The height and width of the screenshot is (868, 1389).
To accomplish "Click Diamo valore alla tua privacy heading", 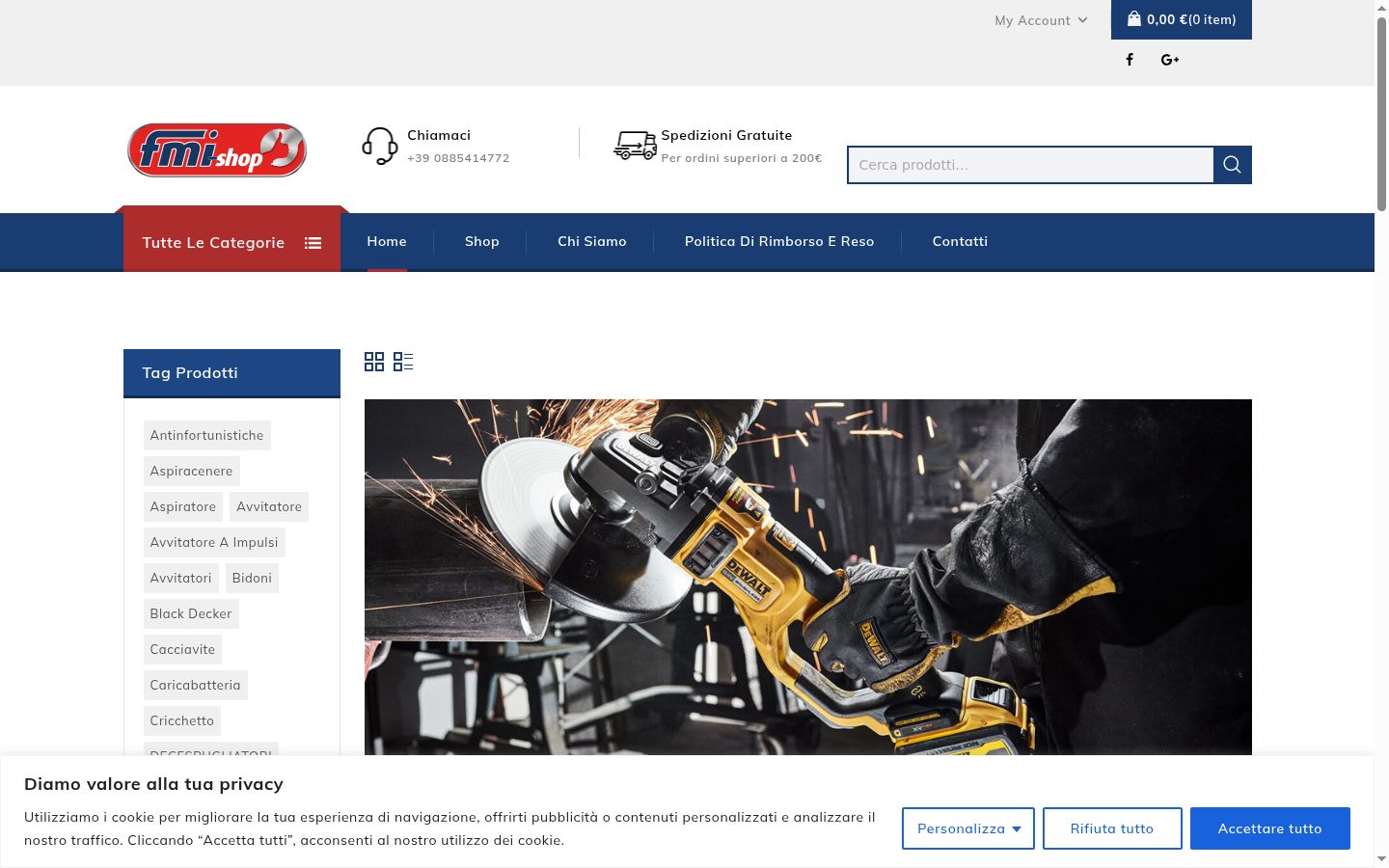I will pos(153,784).
